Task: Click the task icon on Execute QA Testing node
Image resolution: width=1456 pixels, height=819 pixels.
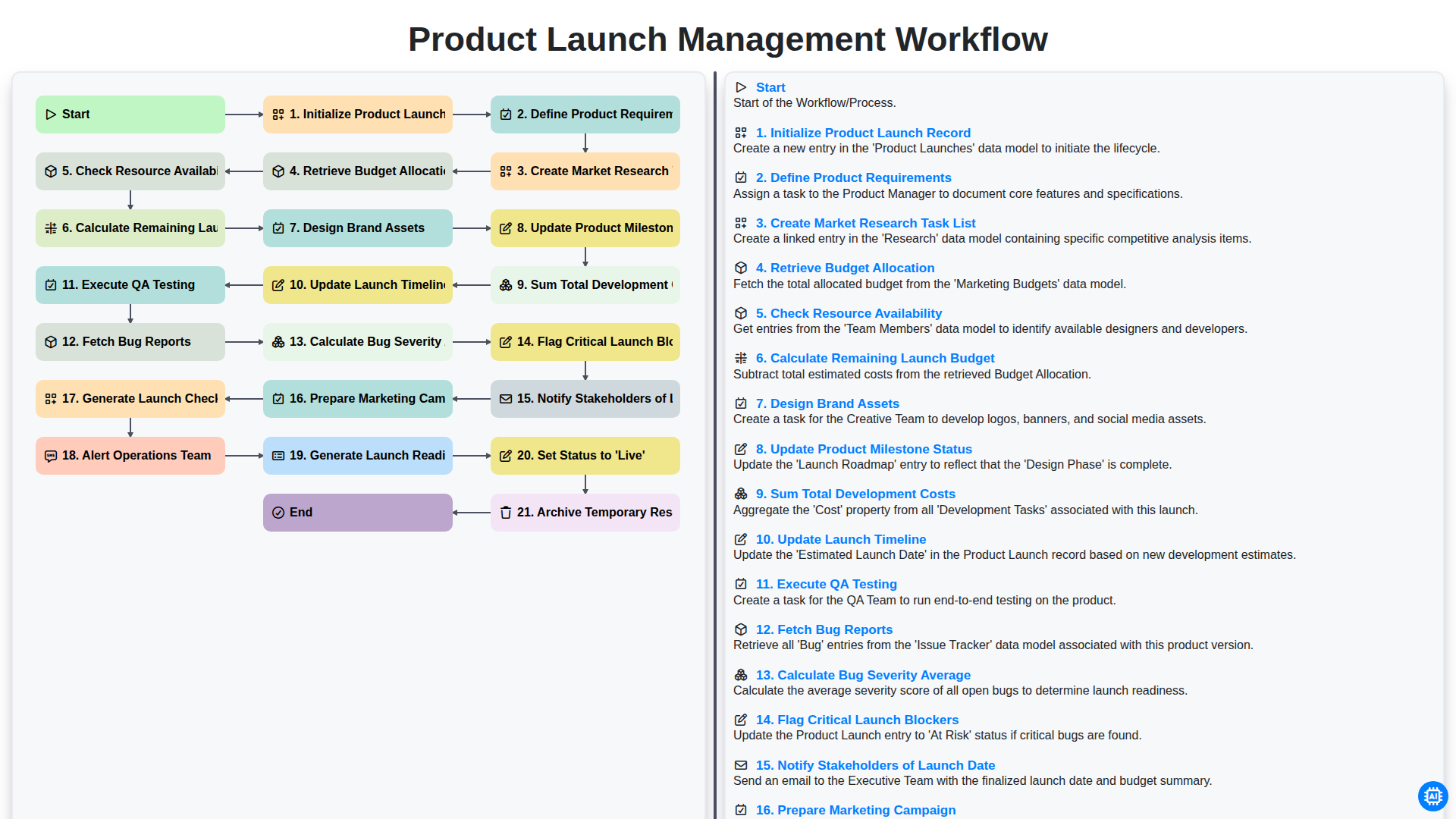Action: (x=51, y=285)
